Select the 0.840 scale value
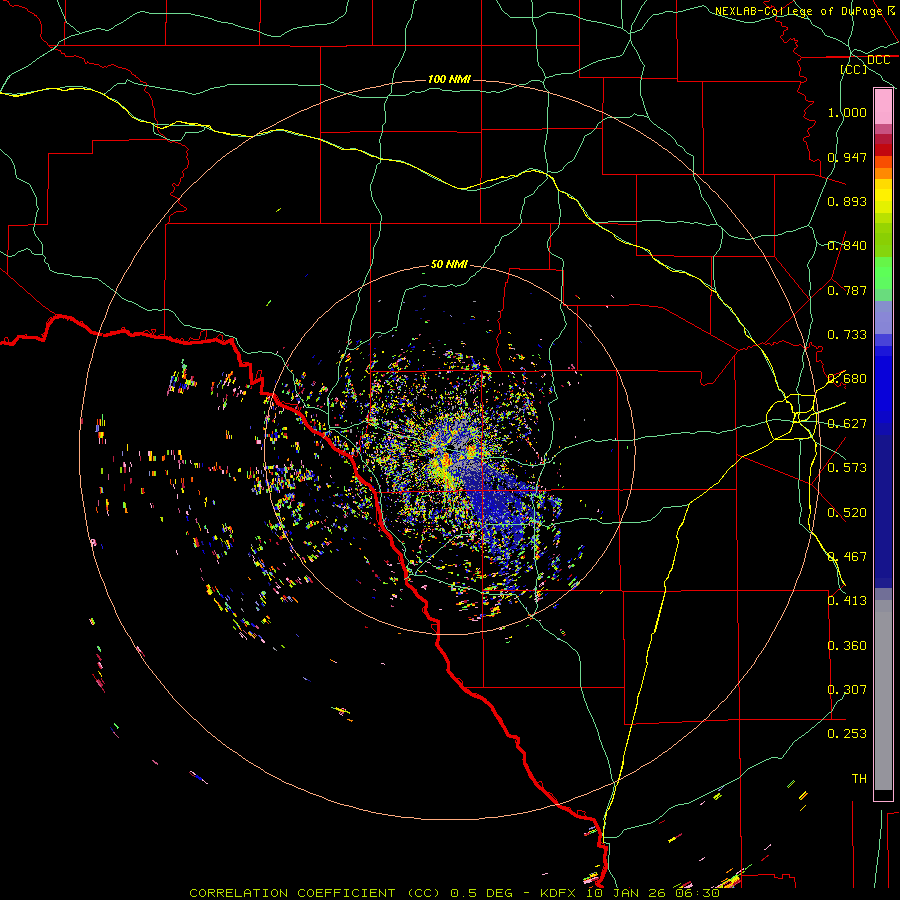 (x=847, y=246)
